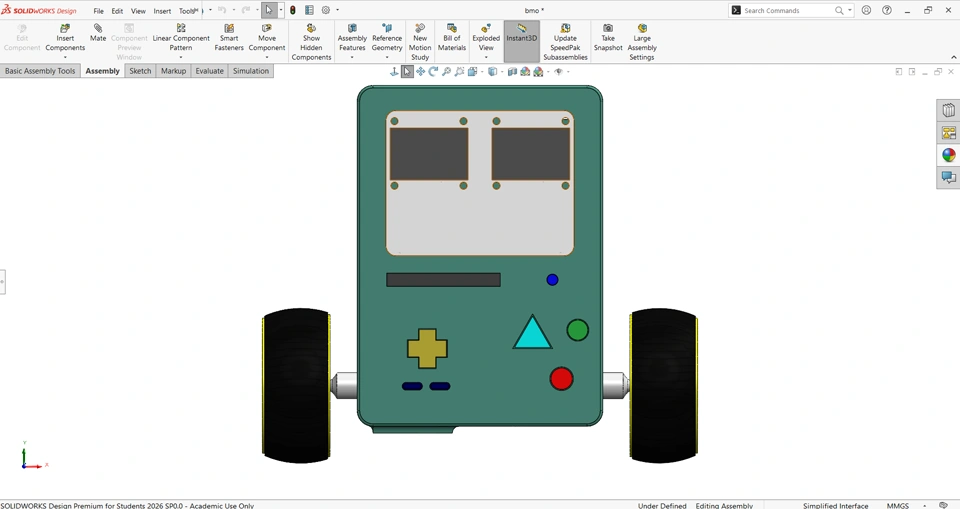The height and width of the screenshot is (509, 960).
Task: Expand Reference Geometry dropdown arrow
Action: point(387,57)
